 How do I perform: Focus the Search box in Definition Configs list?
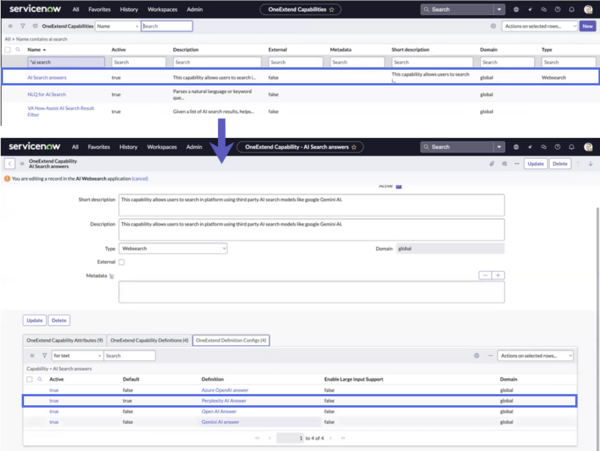[129, 356]
